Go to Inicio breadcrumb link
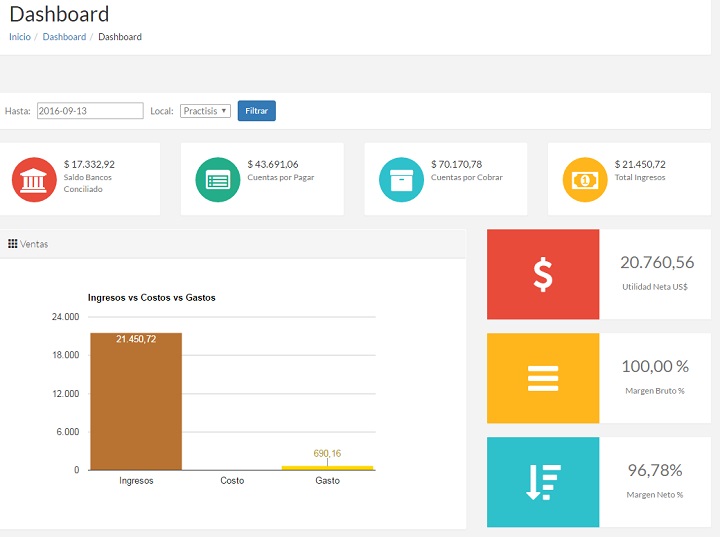This screenshot has height=537, width=720. tap(20, 37)
